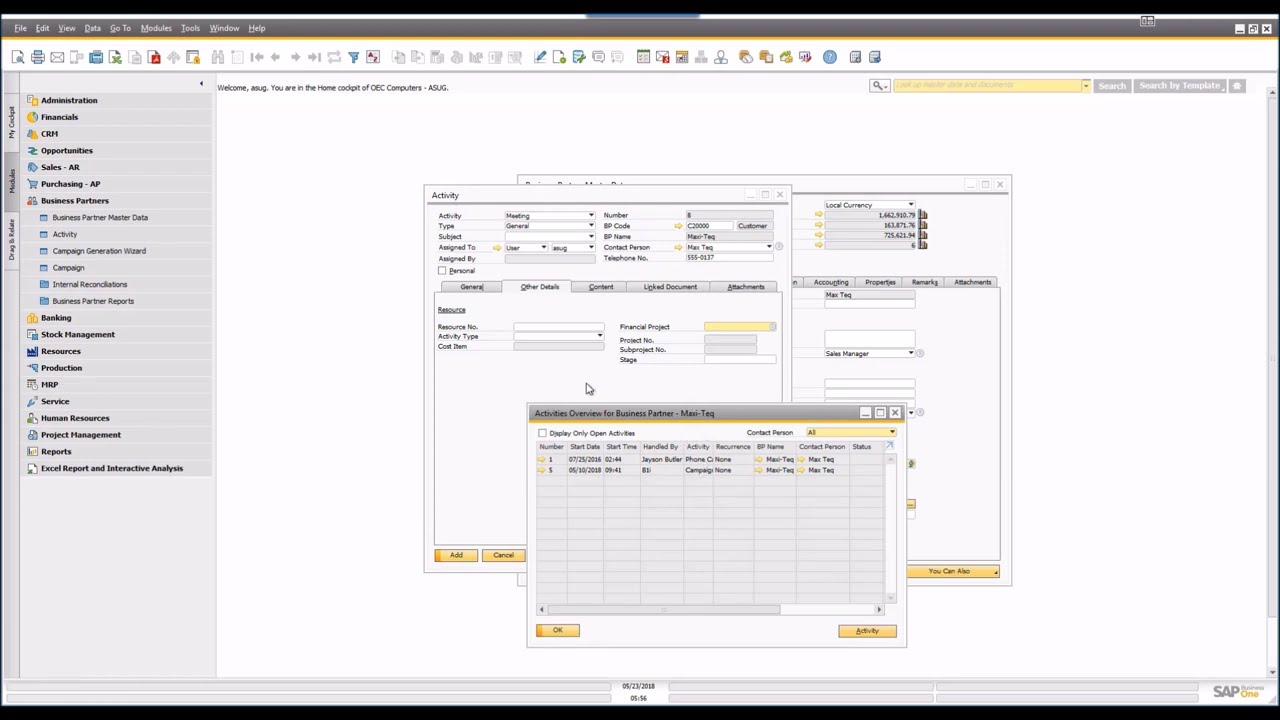The image size is (1280, 720).
Task: Open the Type General dropdown
Action: (x=590, y=226)
